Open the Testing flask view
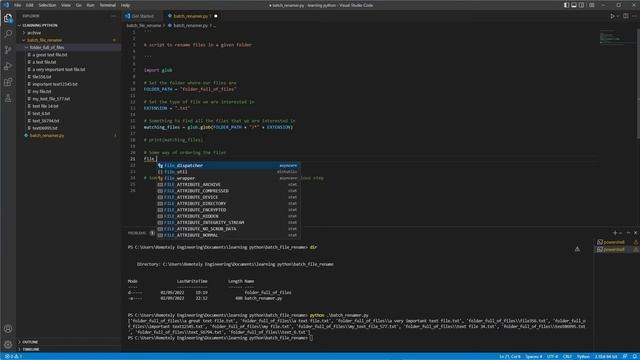This screenshot has height=360, width=640. pyautogui.click(x=8, y=98)
